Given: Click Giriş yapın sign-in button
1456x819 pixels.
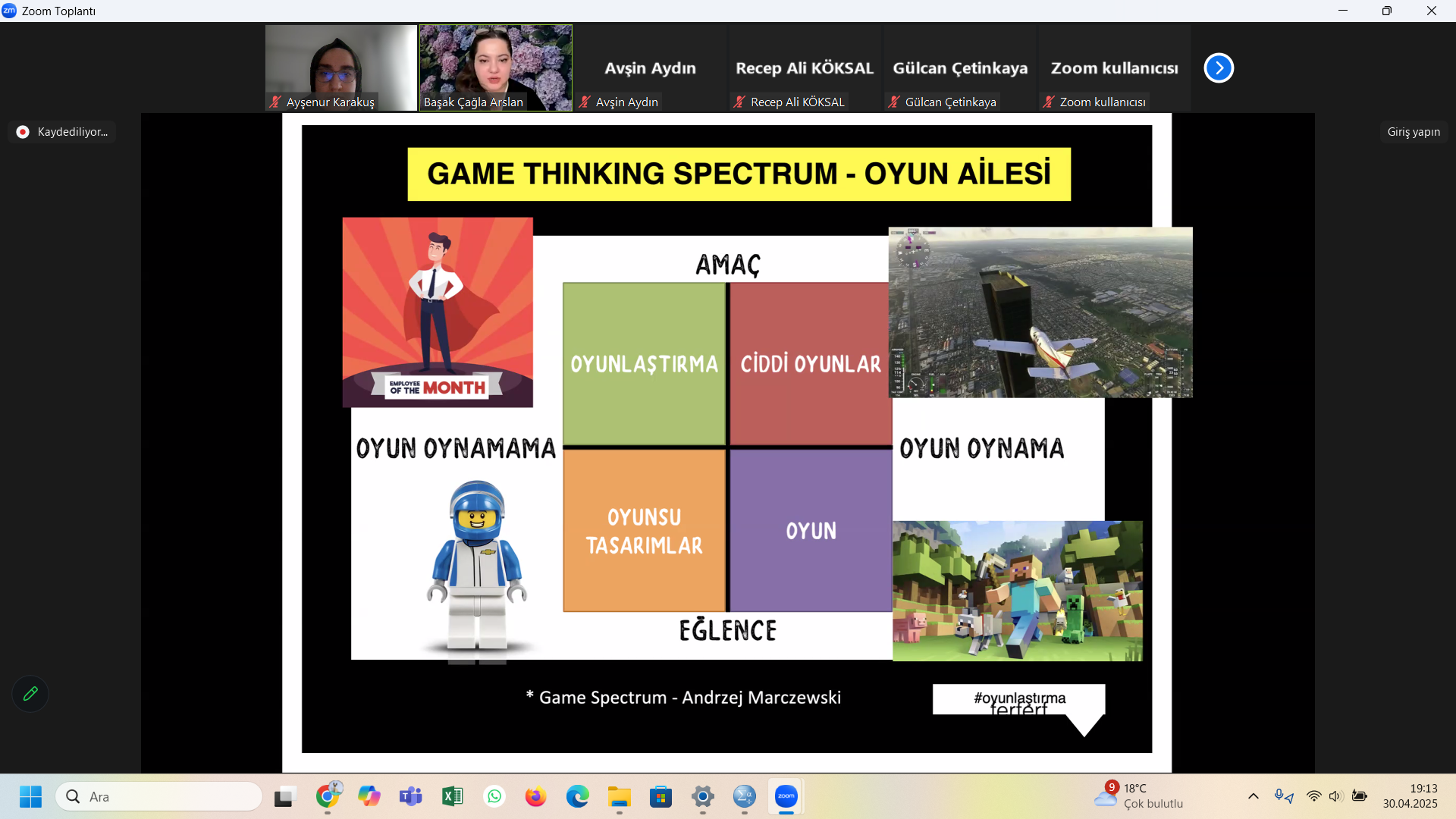Looking at the screenshot, I should (1414, 132).
